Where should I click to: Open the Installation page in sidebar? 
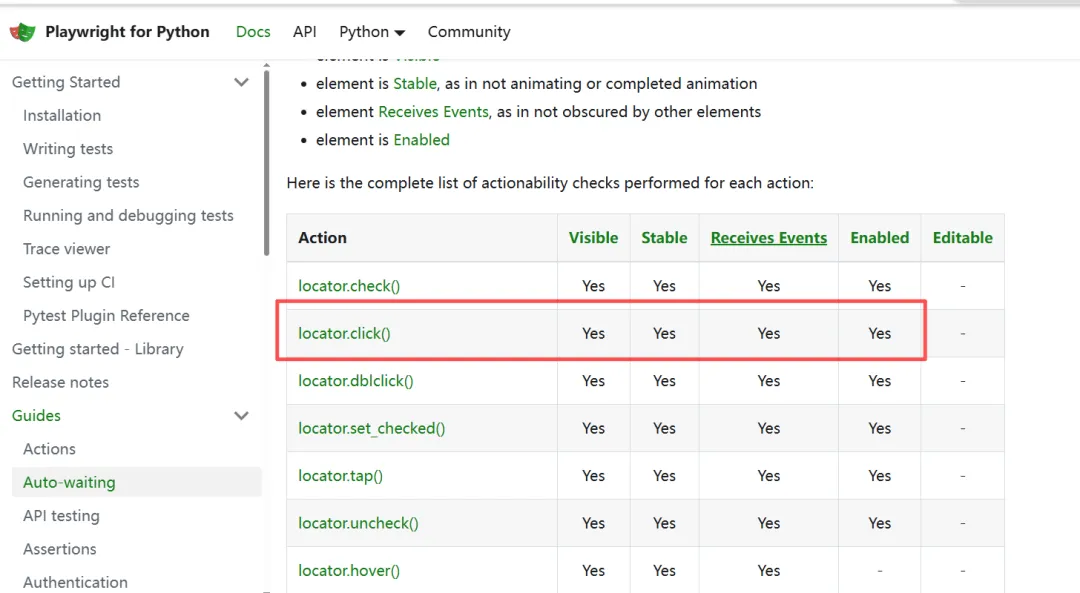point(62,115)
